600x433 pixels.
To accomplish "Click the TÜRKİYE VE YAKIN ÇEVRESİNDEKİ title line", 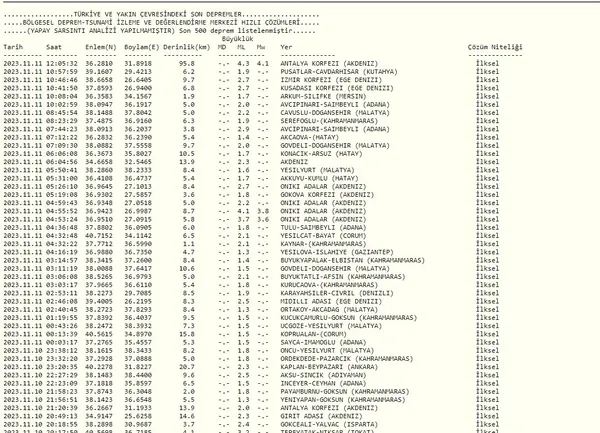I will pos(161,15).
